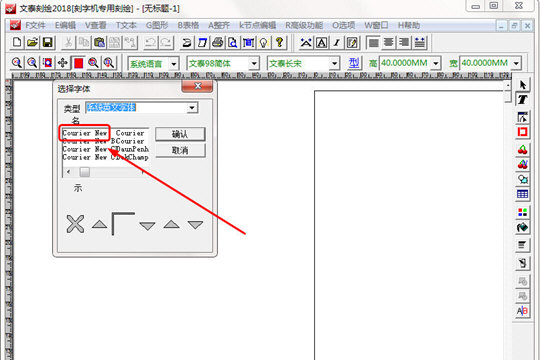This screenshot has height=360, width=540.
Task: Click the four colored squares icon
Action: point(522,212)
